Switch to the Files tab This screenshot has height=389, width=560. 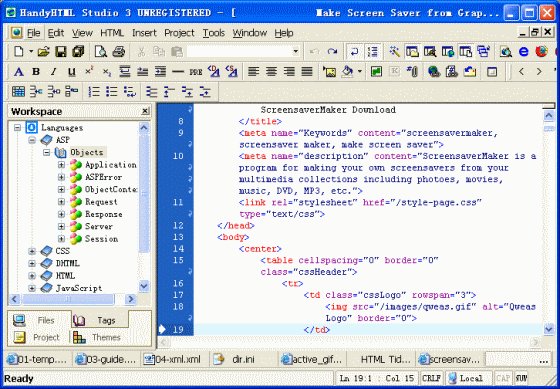click(39, 320)
